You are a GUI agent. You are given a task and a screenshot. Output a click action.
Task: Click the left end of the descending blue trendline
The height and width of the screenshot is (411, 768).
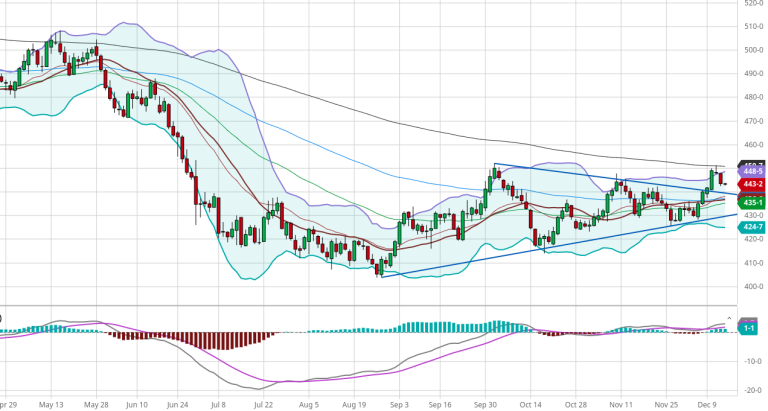click(x=494, y=165)
